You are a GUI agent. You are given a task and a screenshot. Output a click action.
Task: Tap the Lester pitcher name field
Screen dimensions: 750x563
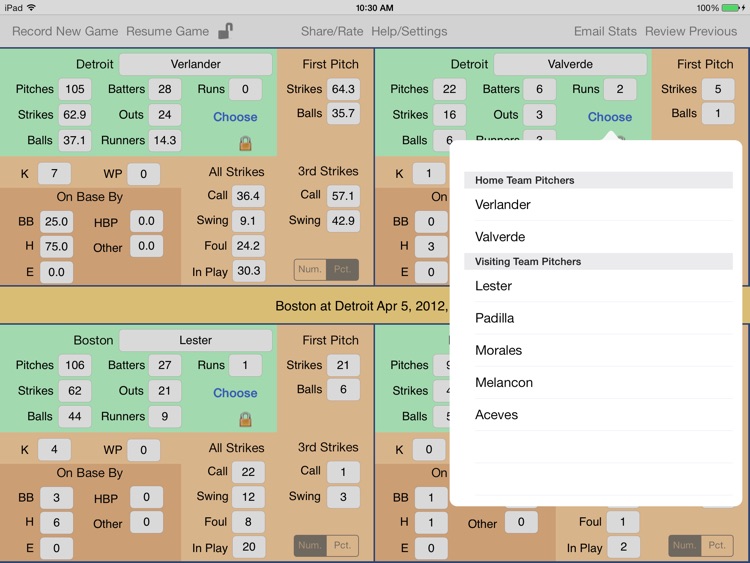click(x=196, y=340)
